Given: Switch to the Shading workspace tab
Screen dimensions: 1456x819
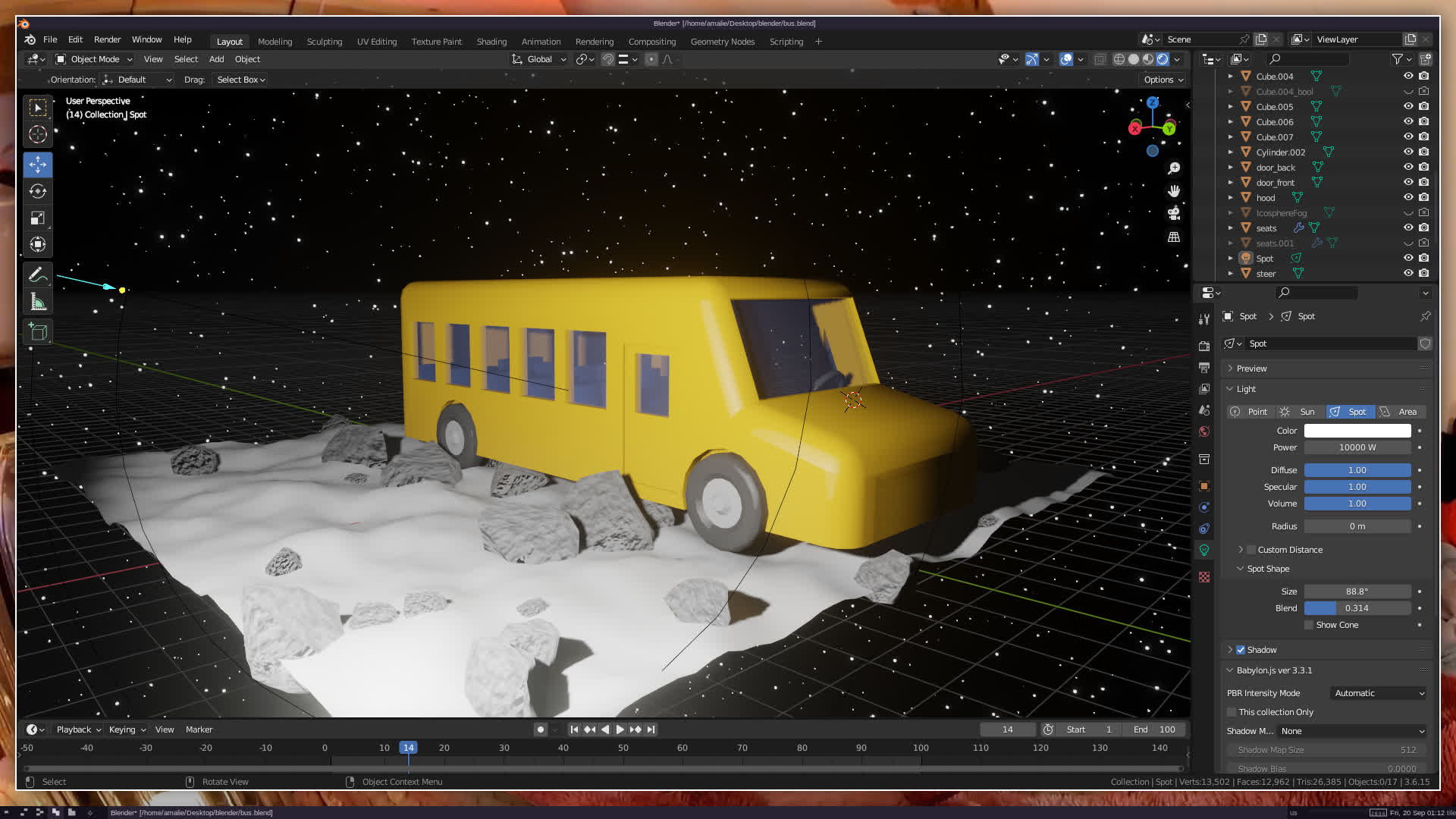Looking at the screenshot, I should coord(491,42).
